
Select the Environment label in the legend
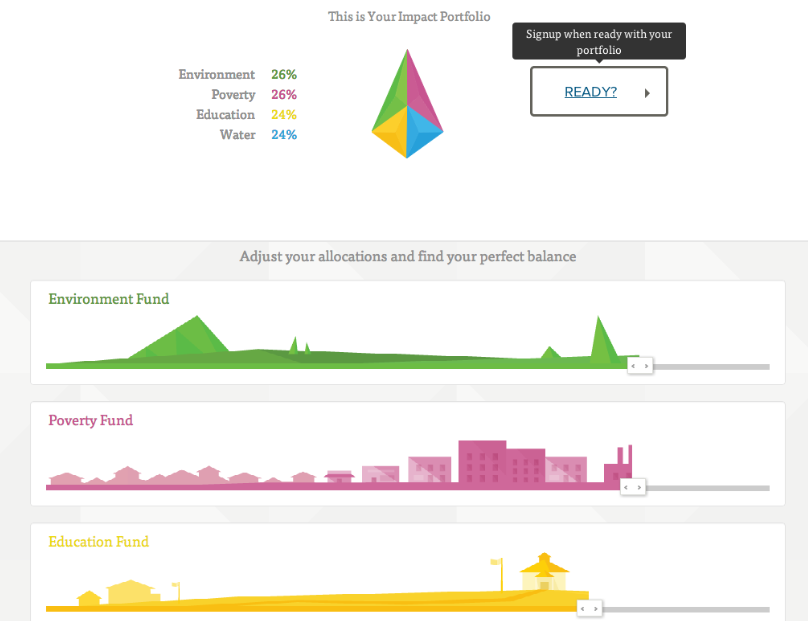pyautogui.click(x=216, y=75)
